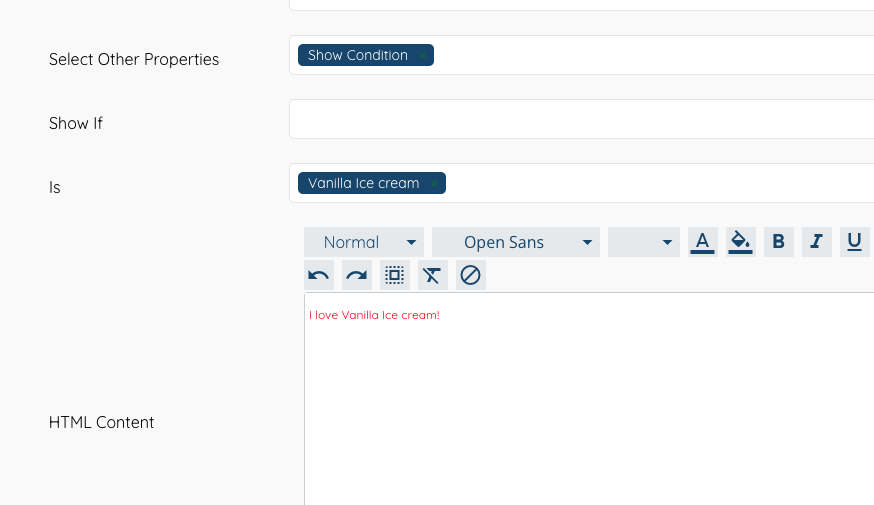
Task: Open the background fill color tool
Action: click(741, 242)
